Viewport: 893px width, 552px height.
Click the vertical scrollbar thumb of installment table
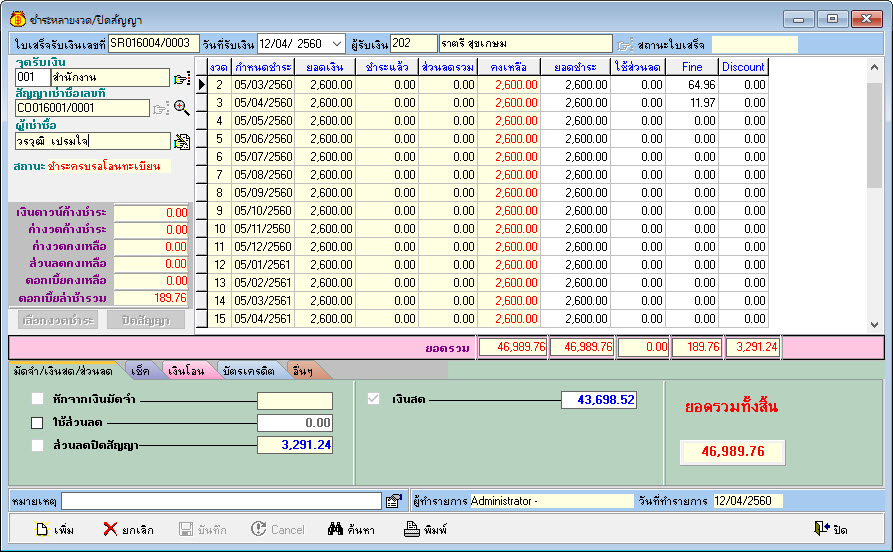click(874, 136)
